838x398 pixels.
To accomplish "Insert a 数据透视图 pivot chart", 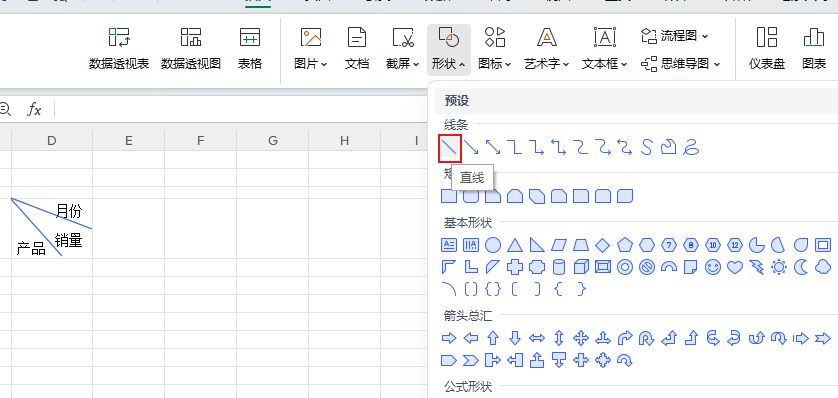I will tap(191, 49).
